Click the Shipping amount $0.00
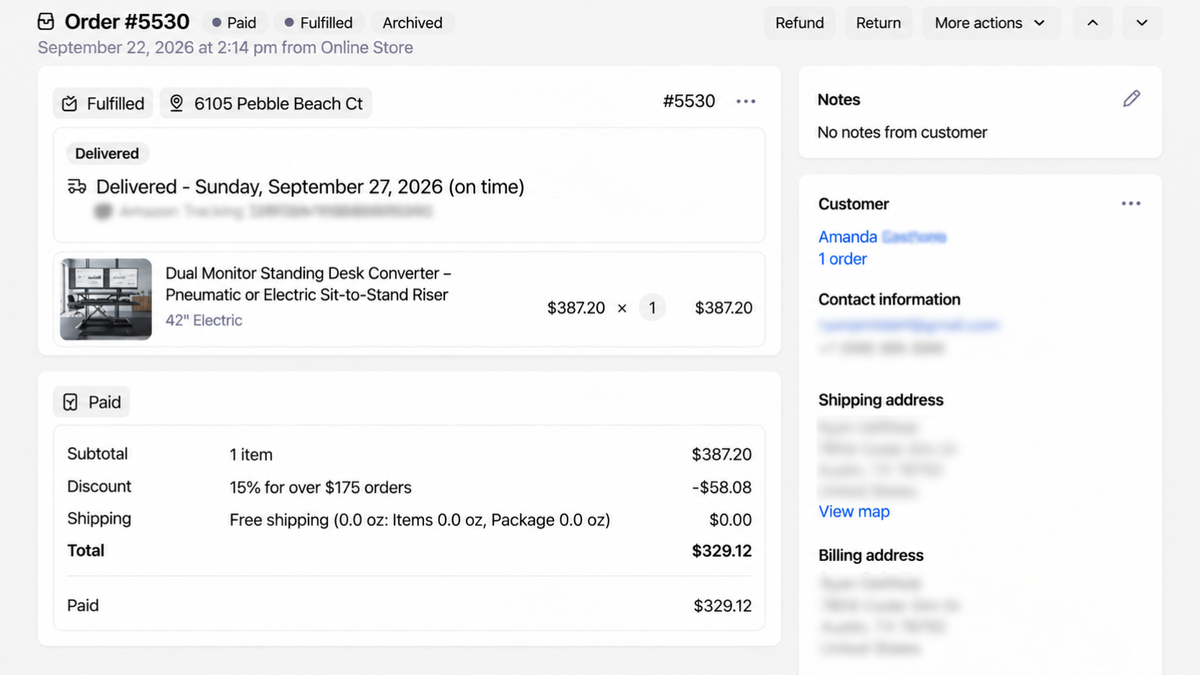Viewport: 1200px width, 675px height. coord(729,520)
